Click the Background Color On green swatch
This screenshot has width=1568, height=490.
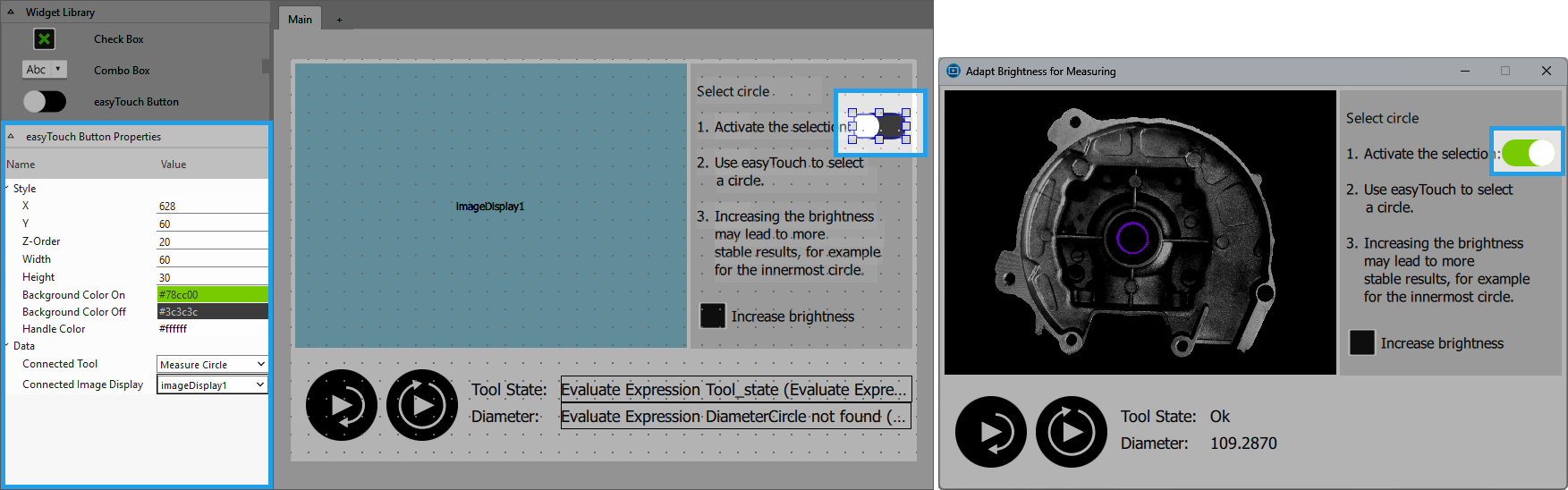point(212,294)
